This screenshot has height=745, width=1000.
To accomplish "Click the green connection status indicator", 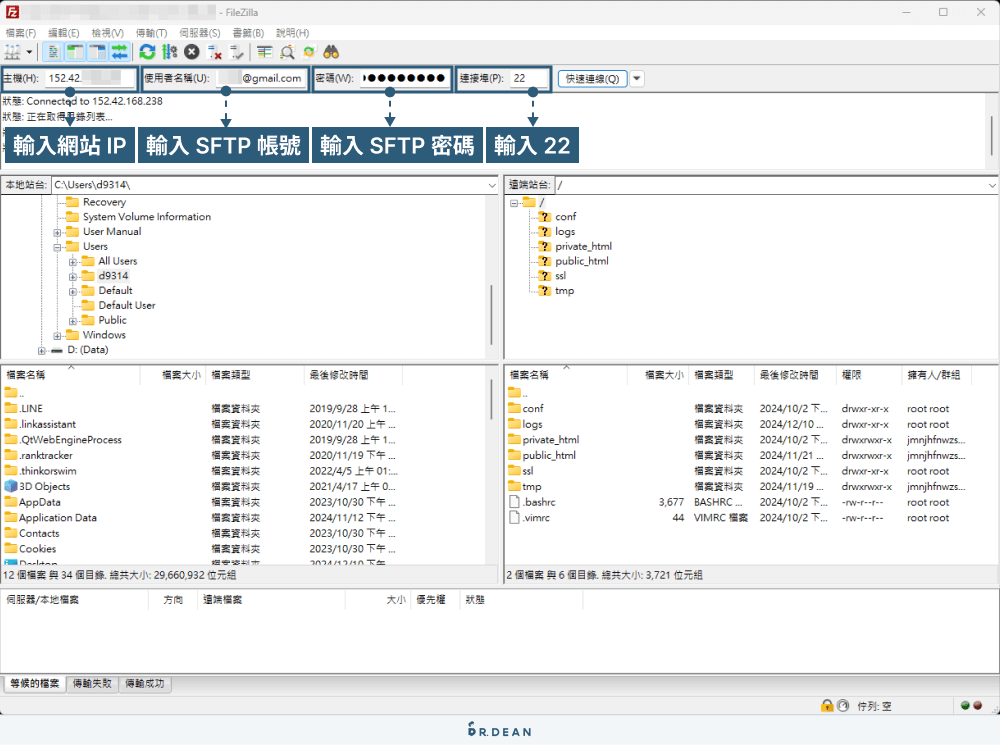I will [x=963, y=705].
